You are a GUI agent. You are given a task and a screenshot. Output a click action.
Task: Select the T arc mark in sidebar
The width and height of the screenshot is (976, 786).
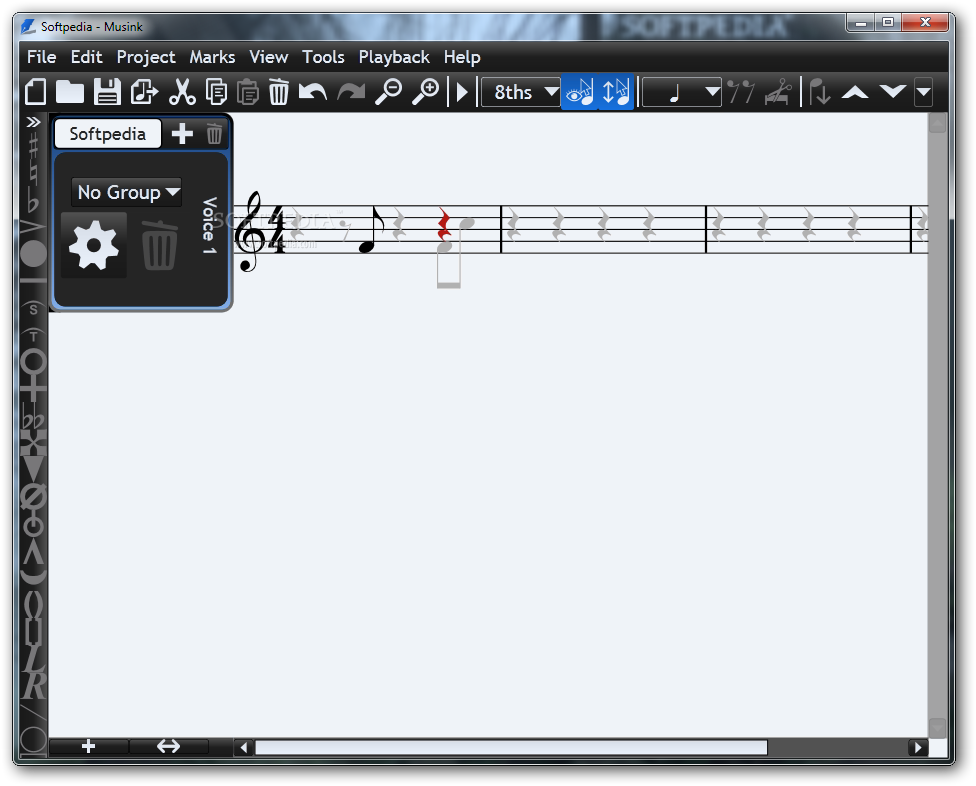pos(33,335)
